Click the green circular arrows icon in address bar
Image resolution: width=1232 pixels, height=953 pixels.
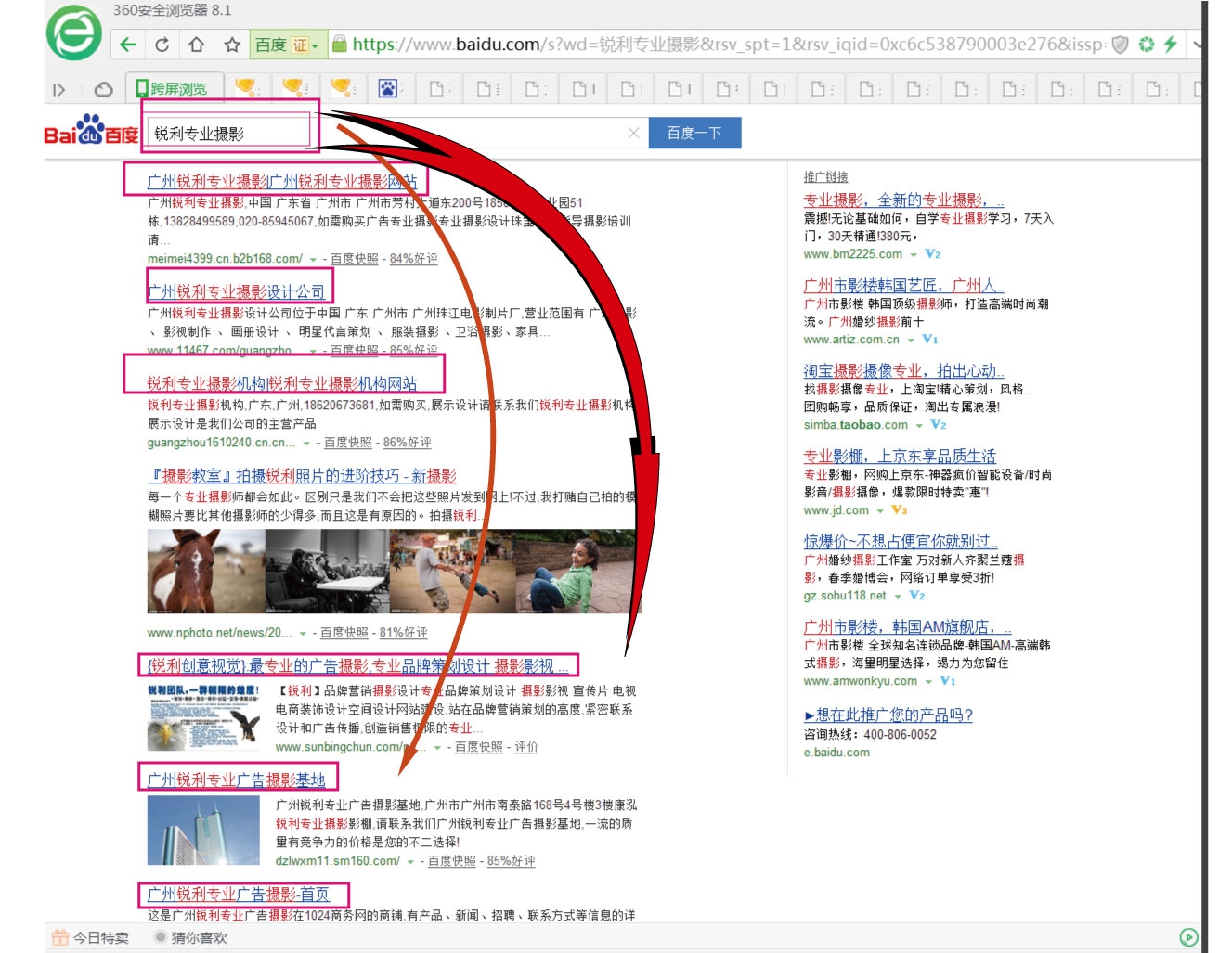tap(1147, 44)
